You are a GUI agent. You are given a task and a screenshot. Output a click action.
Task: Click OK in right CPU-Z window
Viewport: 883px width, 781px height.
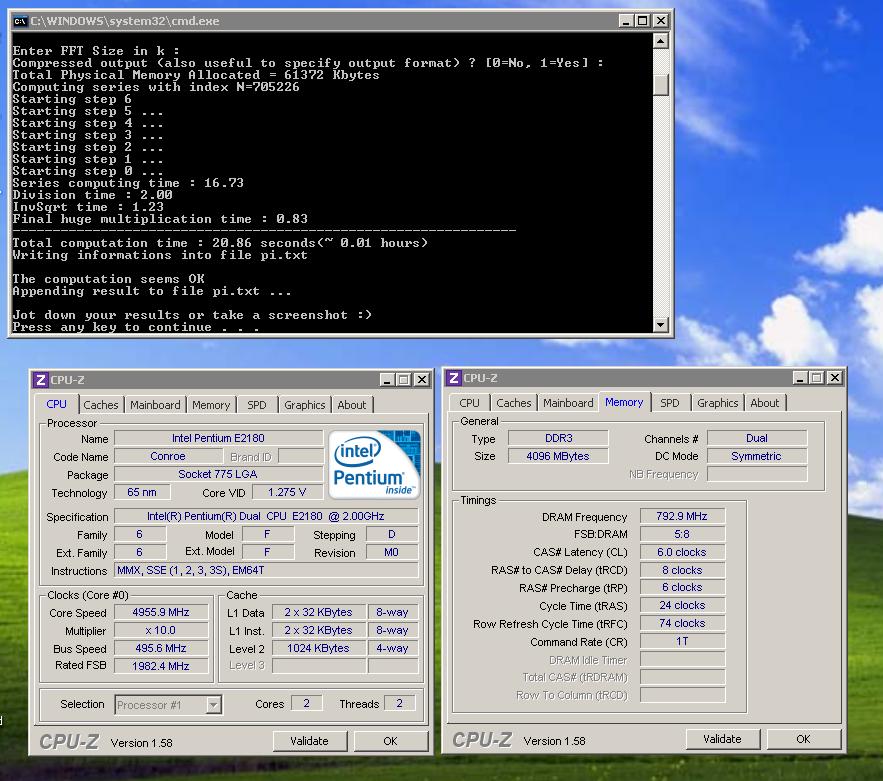coord(804,739)
